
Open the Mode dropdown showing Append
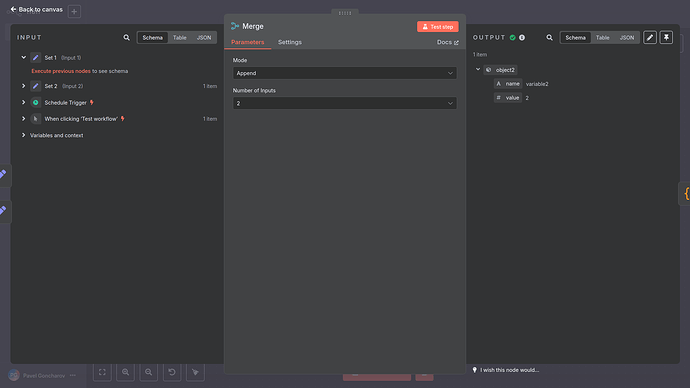coord(345,73)
